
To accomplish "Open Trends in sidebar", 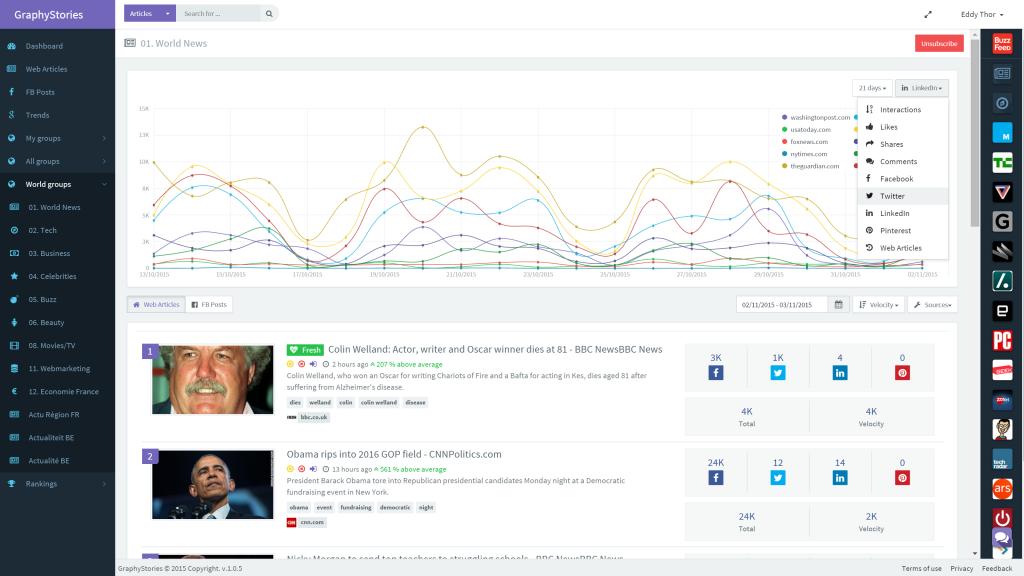I will click(57, 116).
